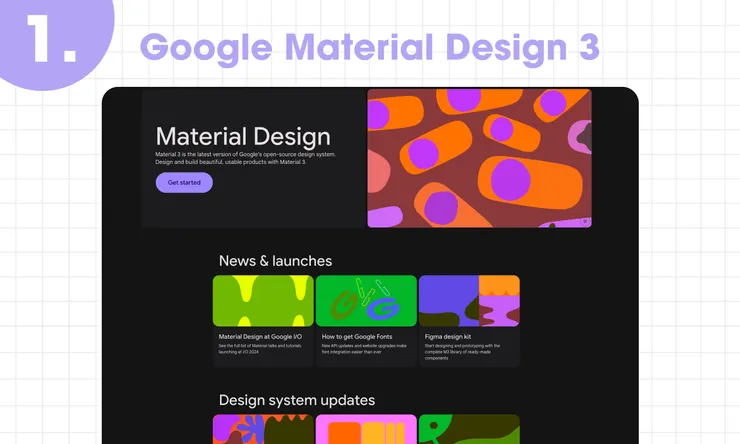Open the pink Design system updates card
Viewport: 740px width, 444px height.
[366, 429]
